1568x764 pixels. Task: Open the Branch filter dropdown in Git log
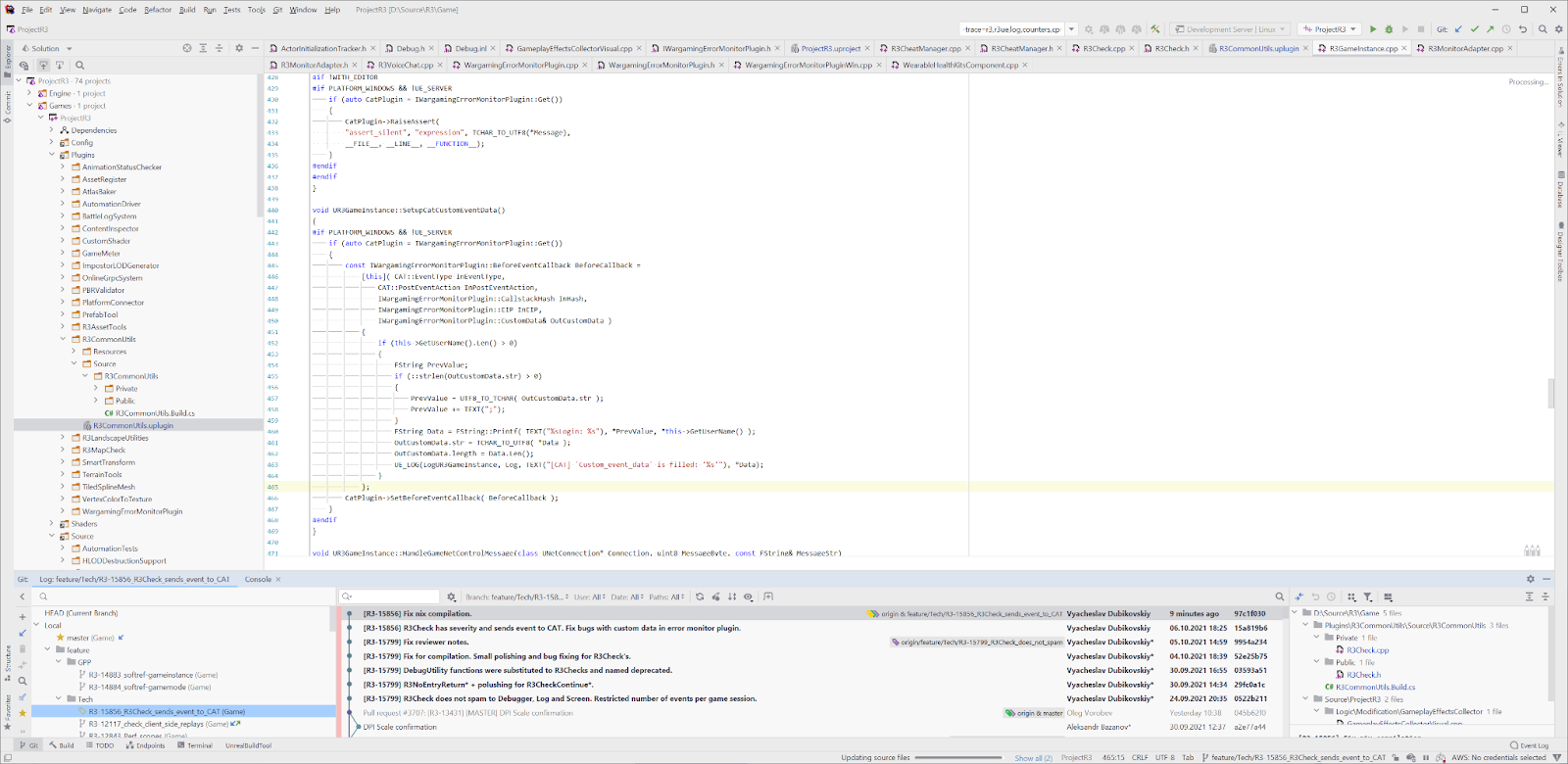(516, 597)
